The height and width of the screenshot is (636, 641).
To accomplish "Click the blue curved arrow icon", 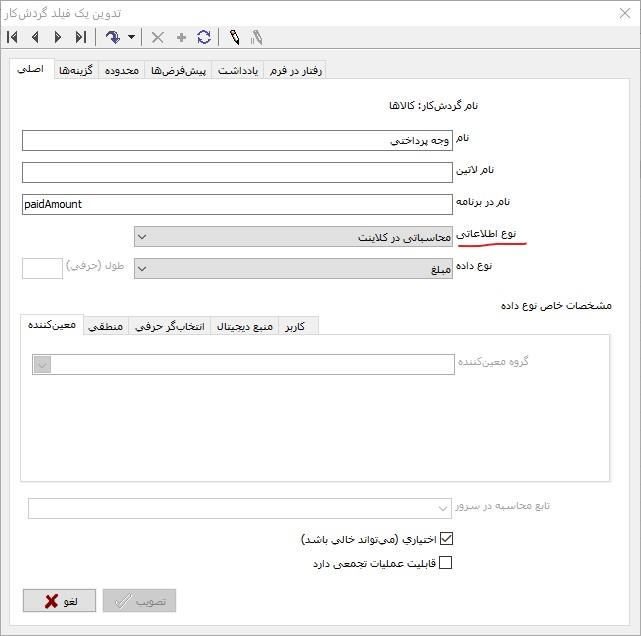I will pos(113,38).
